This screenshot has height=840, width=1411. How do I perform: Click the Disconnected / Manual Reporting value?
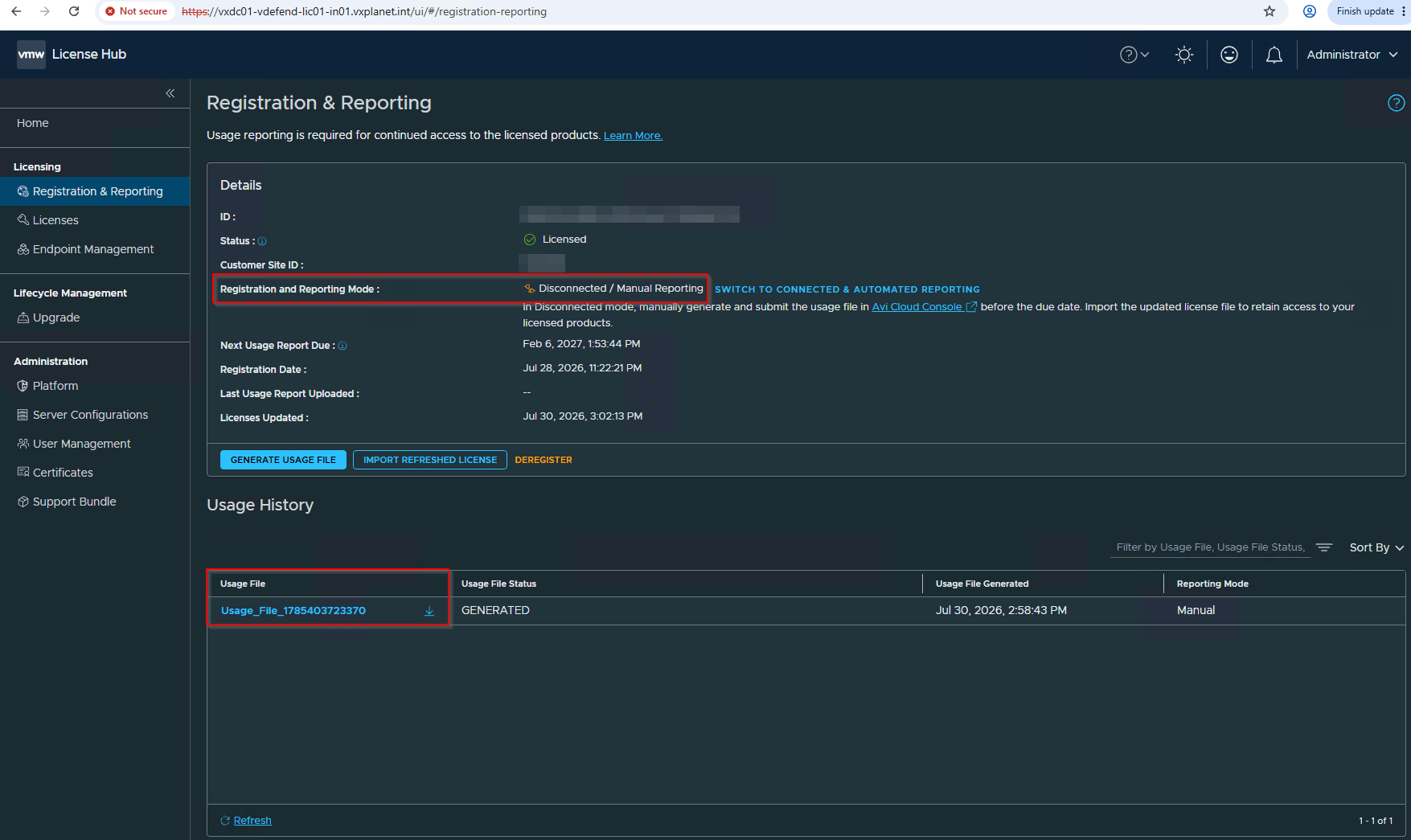pos(621,289)
